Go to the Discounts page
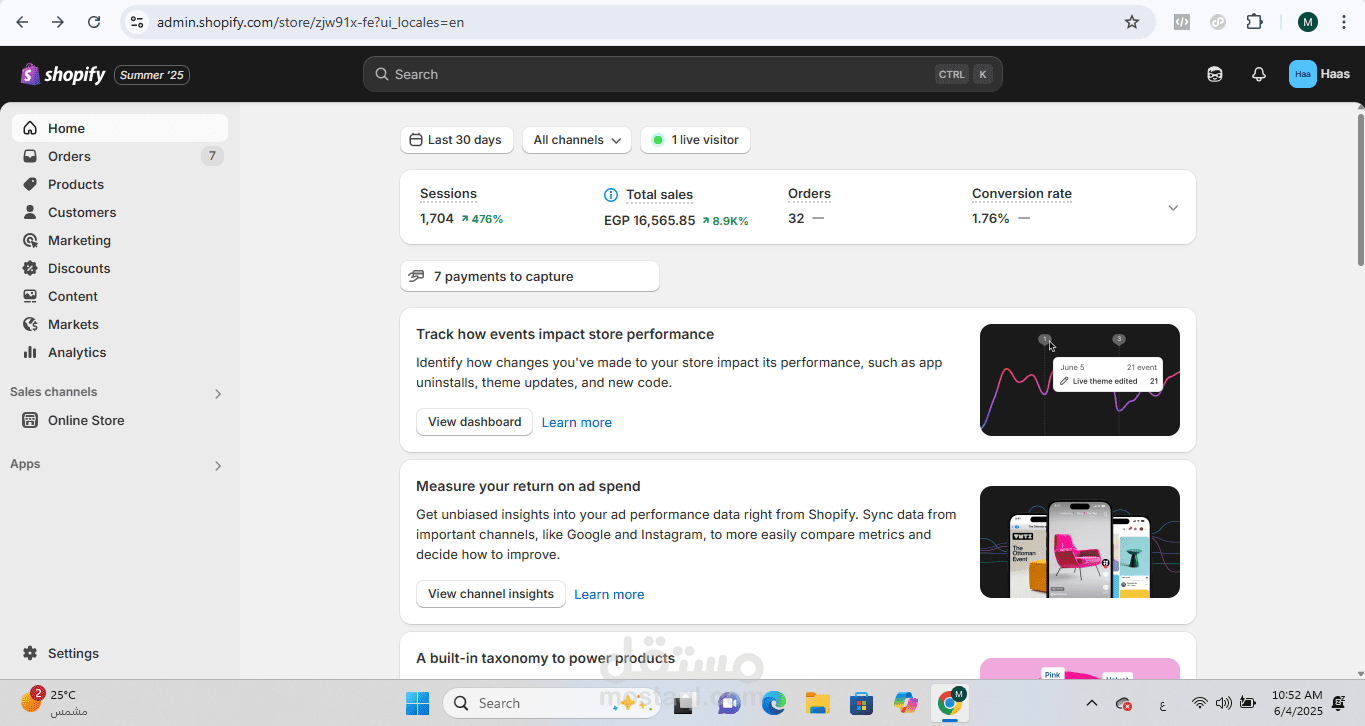 click(120, 268)
